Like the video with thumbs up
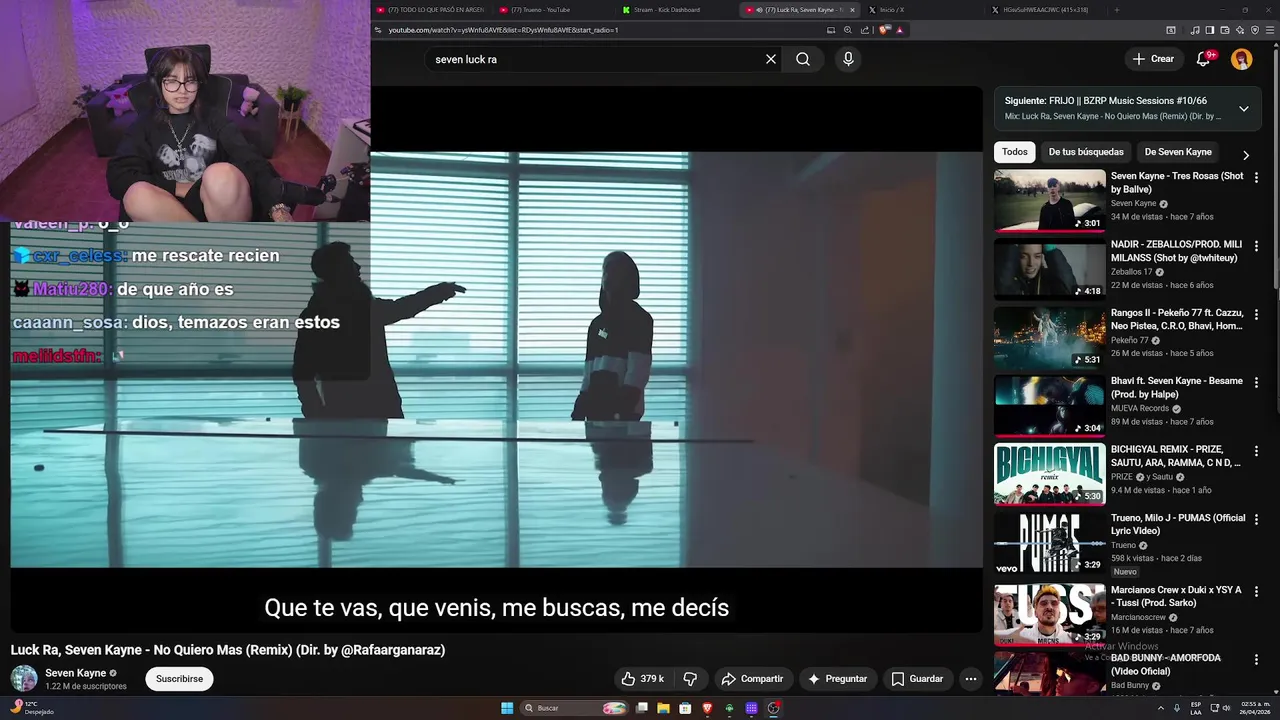The image size is (1280, 720). 642,679
